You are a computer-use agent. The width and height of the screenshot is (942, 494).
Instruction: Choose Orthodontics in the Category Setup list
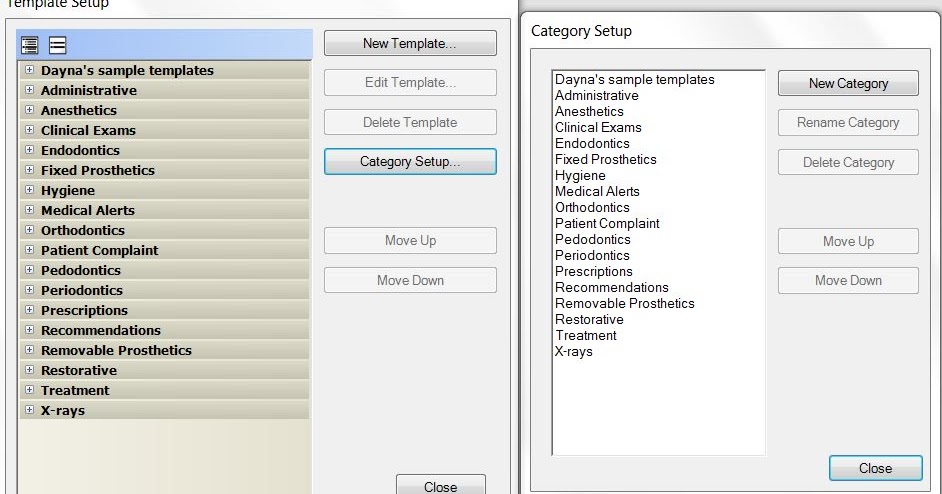592,207
